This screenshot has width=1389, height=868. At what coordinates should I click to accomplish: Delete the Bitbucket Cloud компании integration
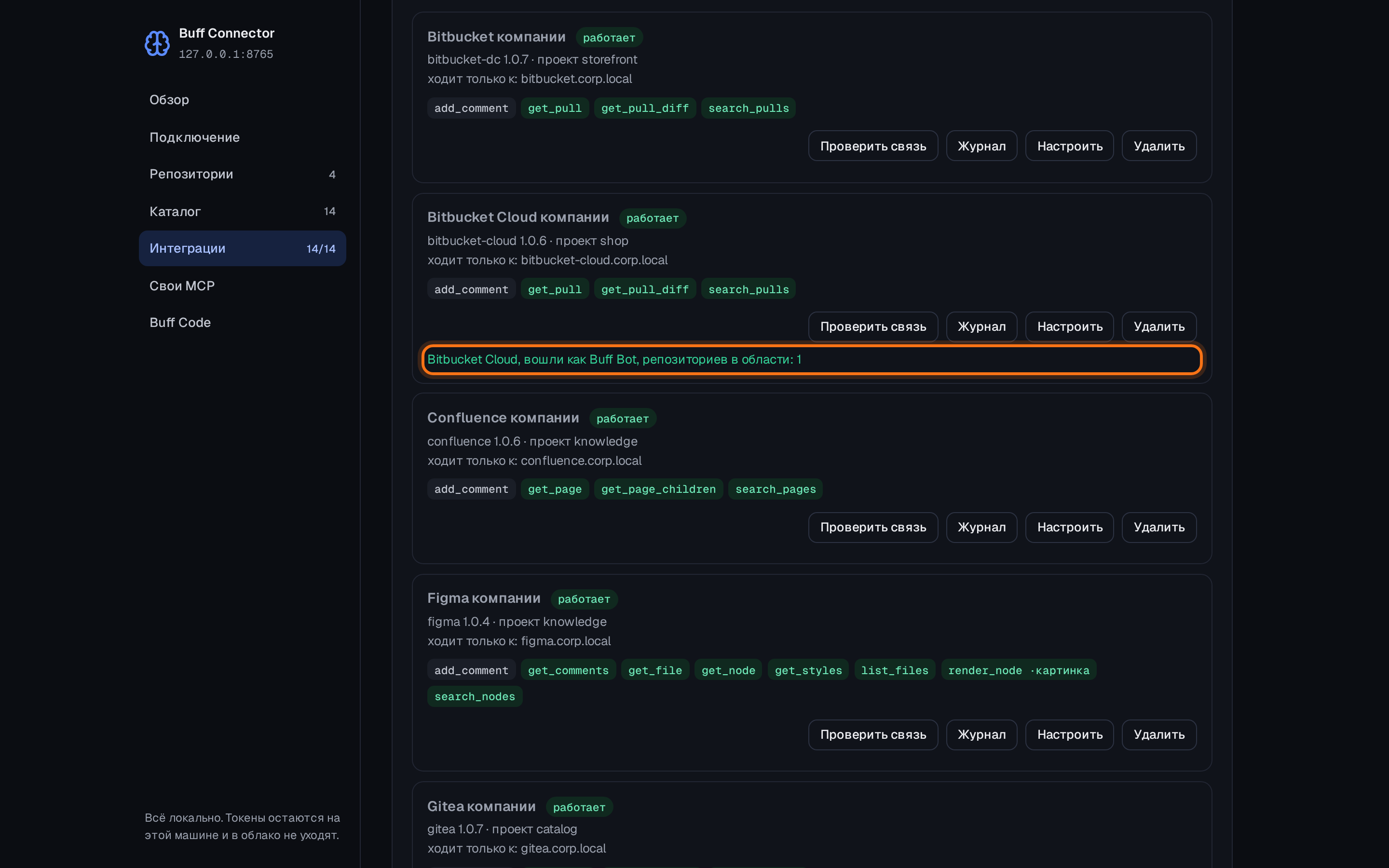click(x=1159, y=326)
